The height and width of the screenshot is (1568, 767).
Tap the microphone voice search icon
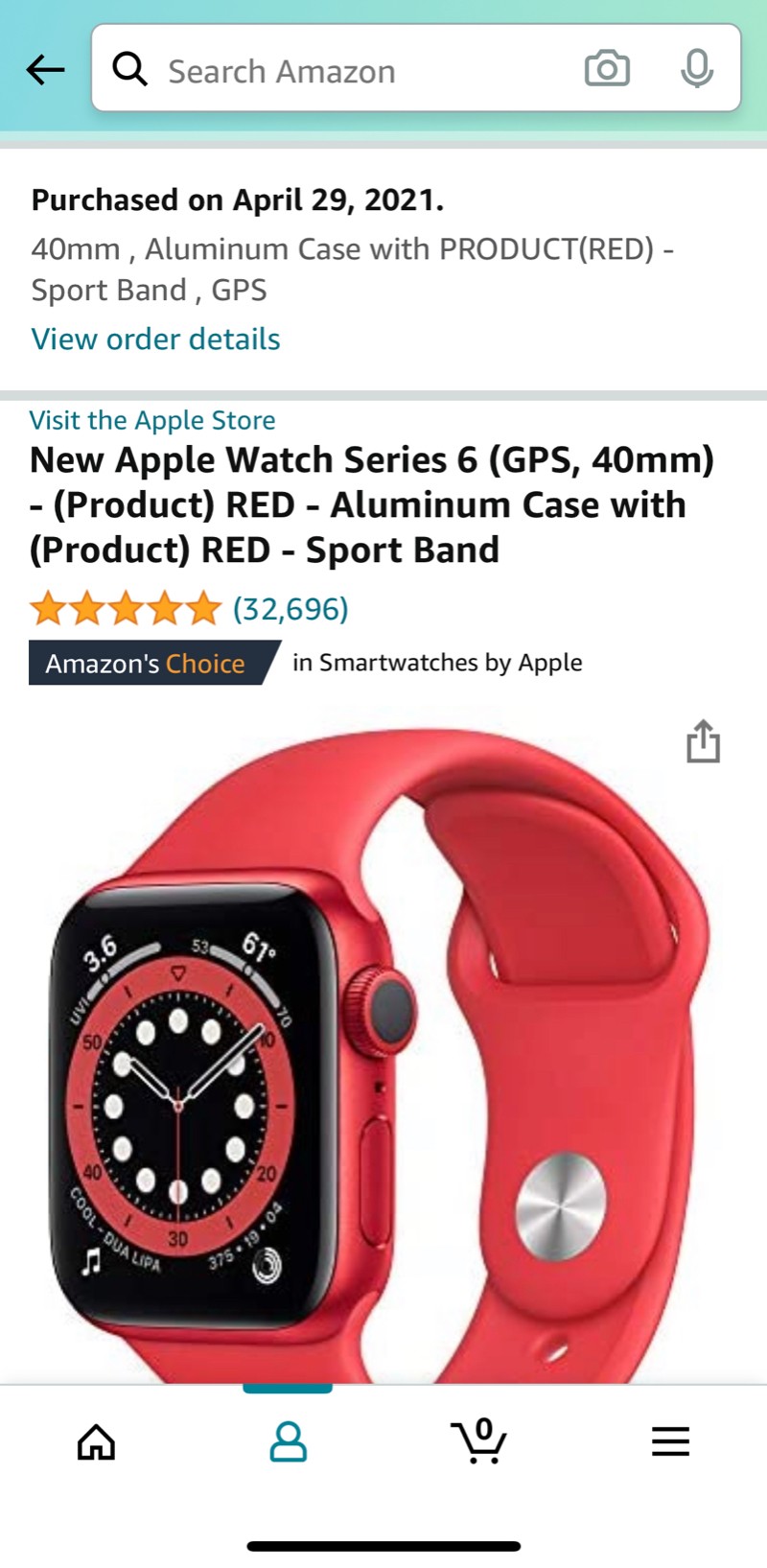[x=697, y=69]
